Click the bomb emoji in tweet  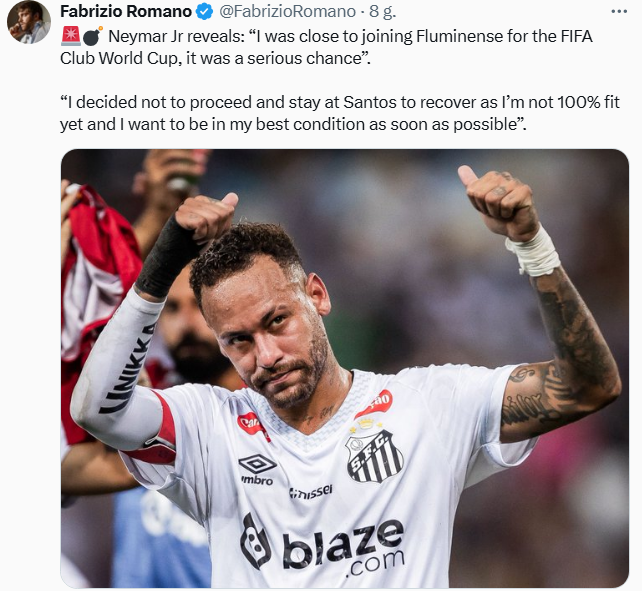[93, 36]
